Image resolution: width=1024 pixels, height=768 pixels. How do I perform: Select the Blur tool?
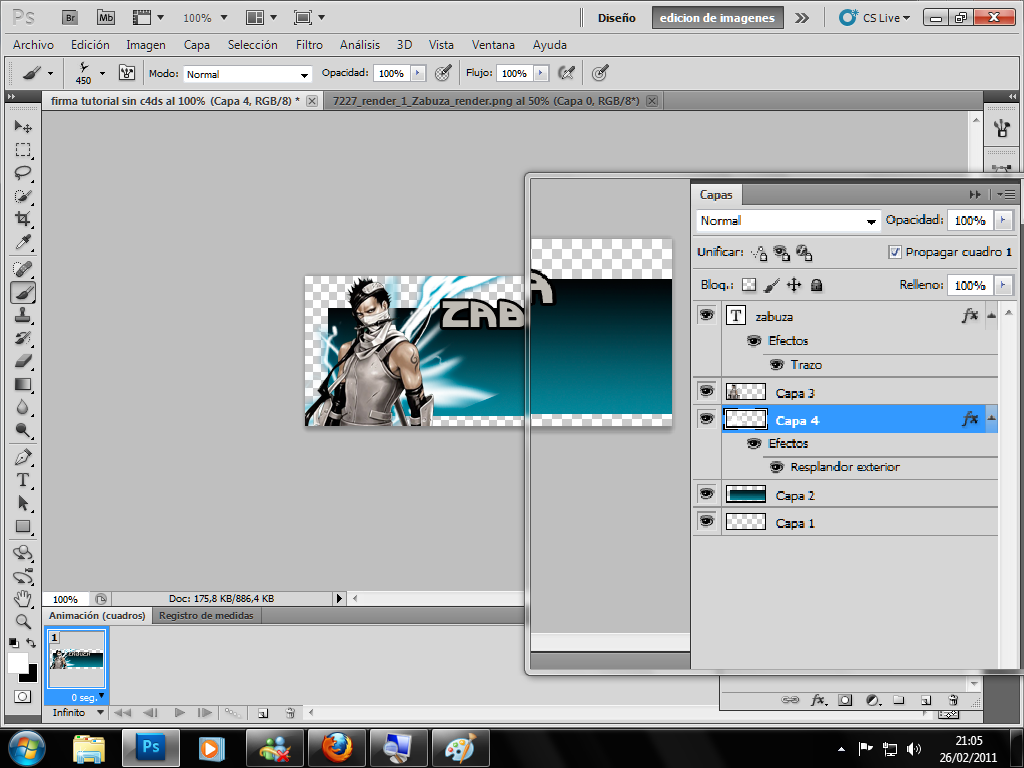(x=23, y=407)
